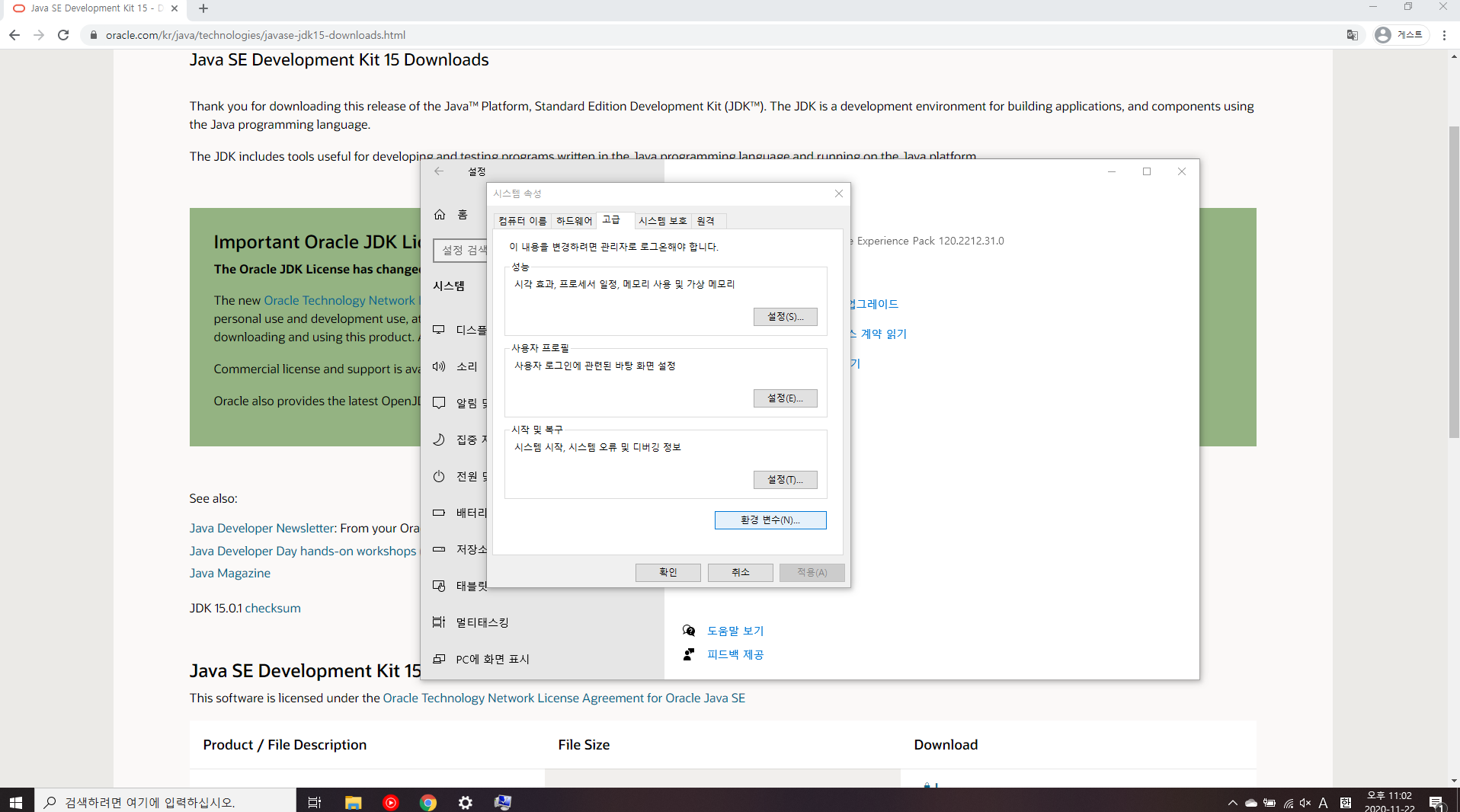The image size is (1460, 812).
Task: Open the Windows Start menu
Action: click(16, 801)
